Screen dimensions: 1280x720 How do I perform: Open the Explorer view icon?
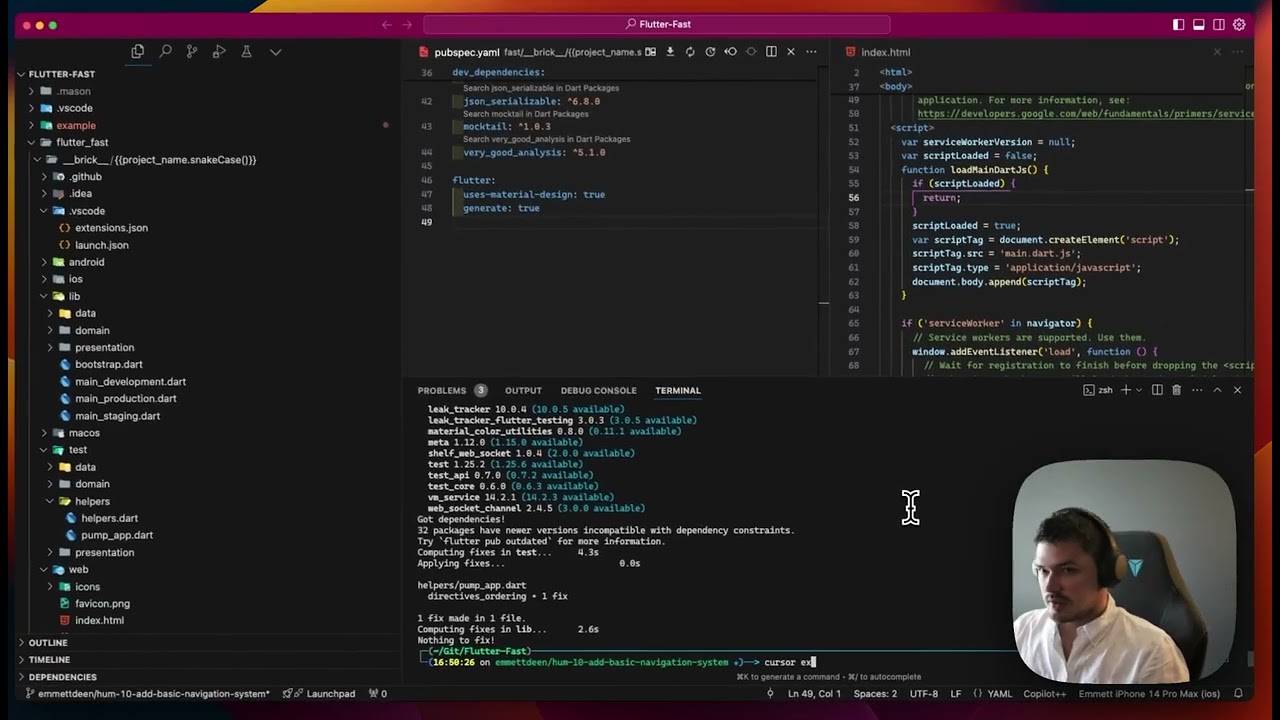[138, 52]
